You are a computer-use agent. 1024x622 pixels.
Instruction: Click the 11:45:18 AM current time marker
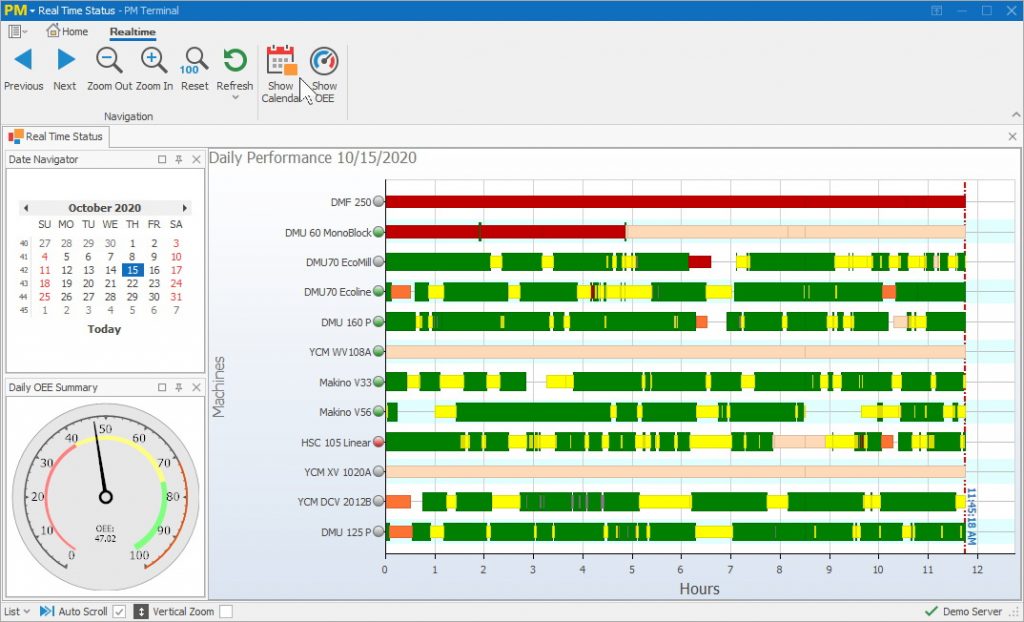tap(971, 516)
